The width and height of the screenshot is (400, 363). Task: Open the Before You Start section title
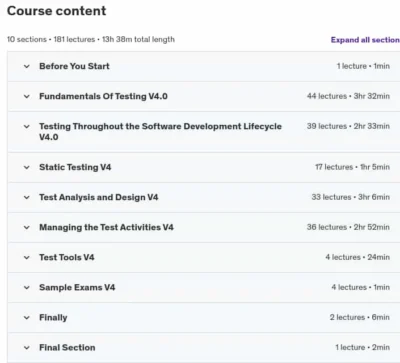pyautogui.click(x=74, y=66)
